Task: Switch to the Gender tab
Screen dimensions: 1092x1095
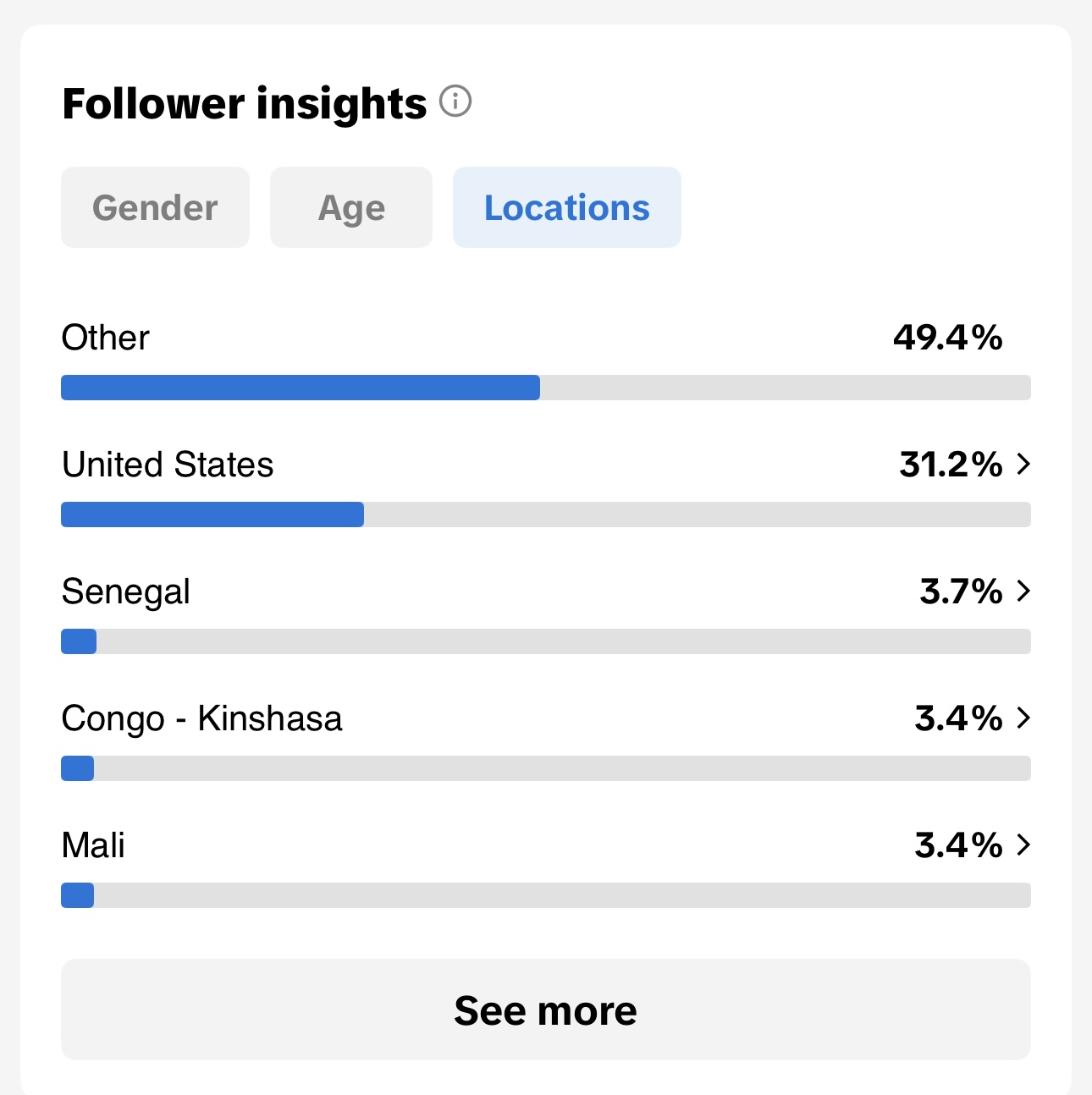Action: [x=155, y=207]
